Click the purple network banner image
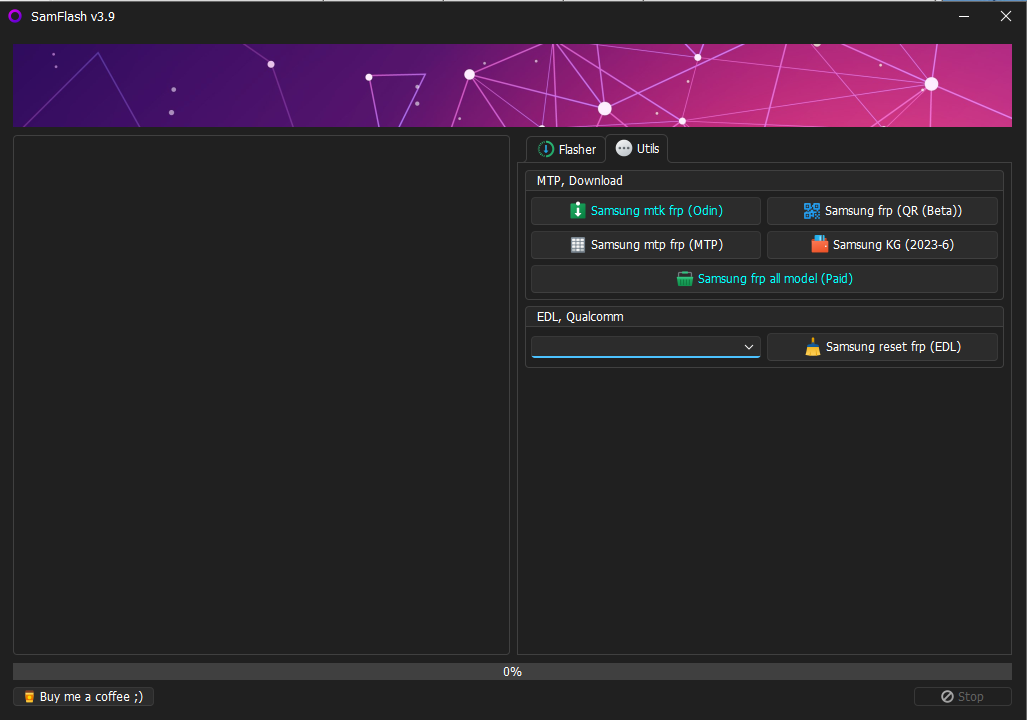 [512, 85]
